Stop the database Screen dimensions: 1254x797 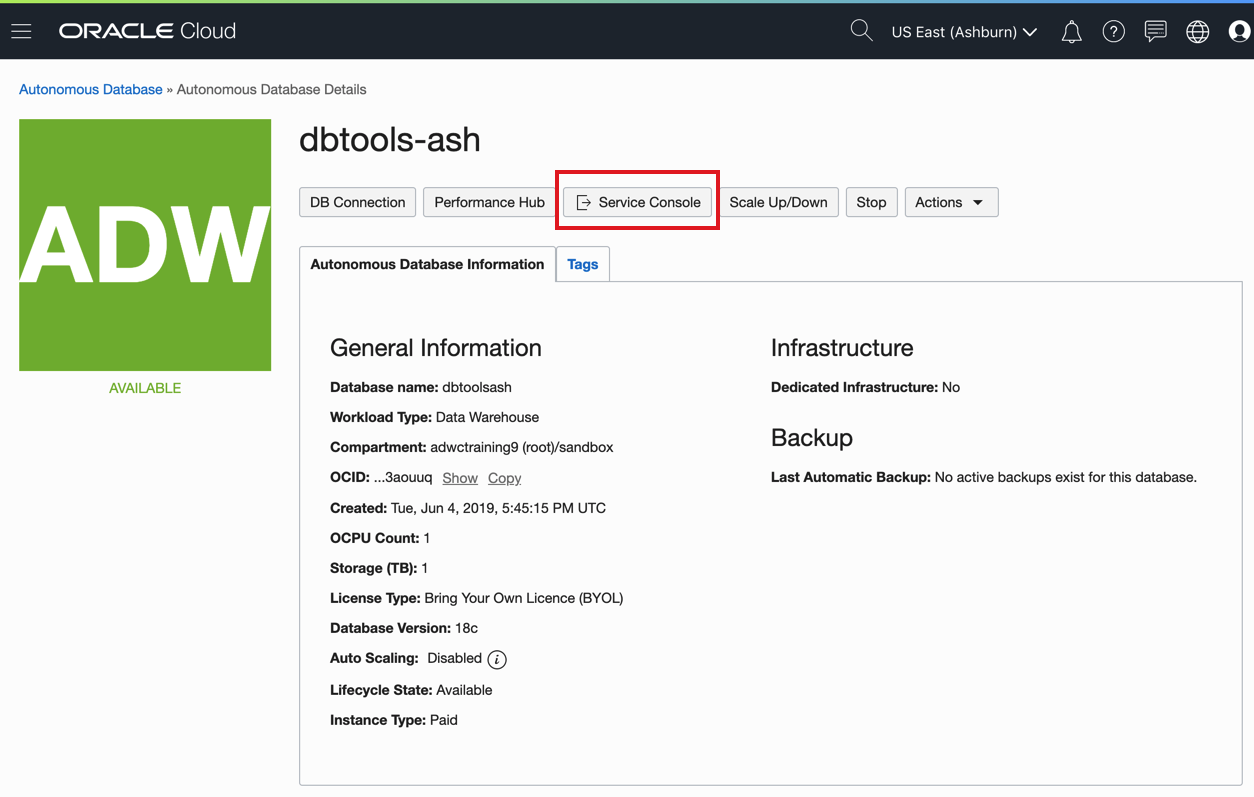[x=871, y=202]
